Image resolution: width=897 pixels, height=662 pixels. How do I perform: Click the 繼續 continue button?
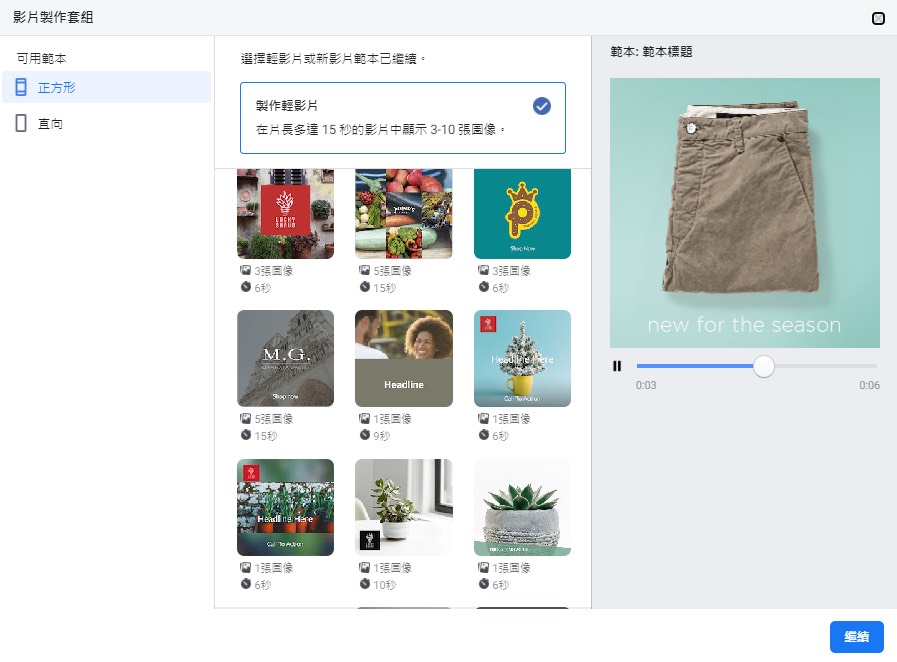click(856, 637)
